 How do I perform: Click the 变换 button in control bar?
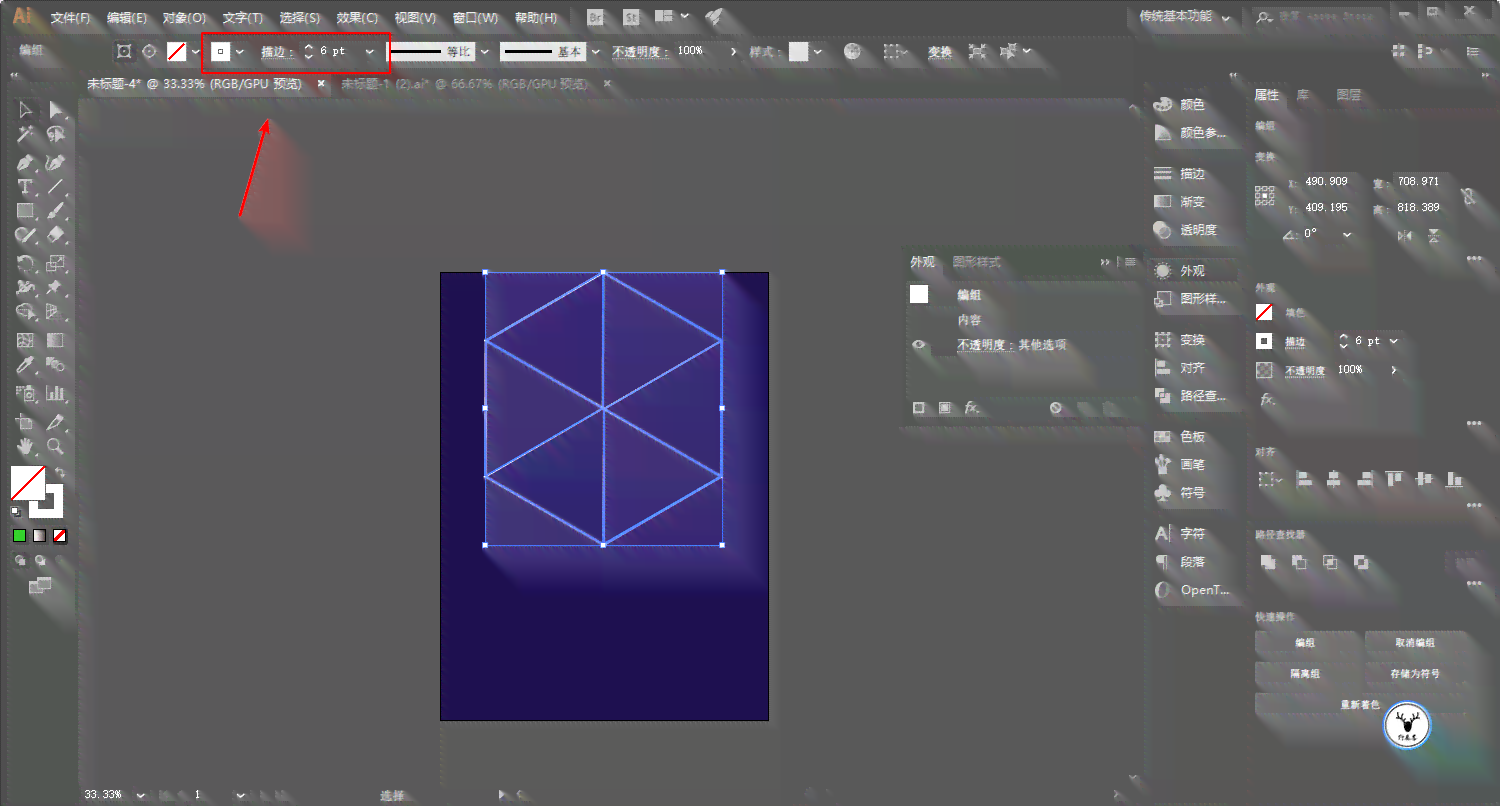[x=940, y=52]
